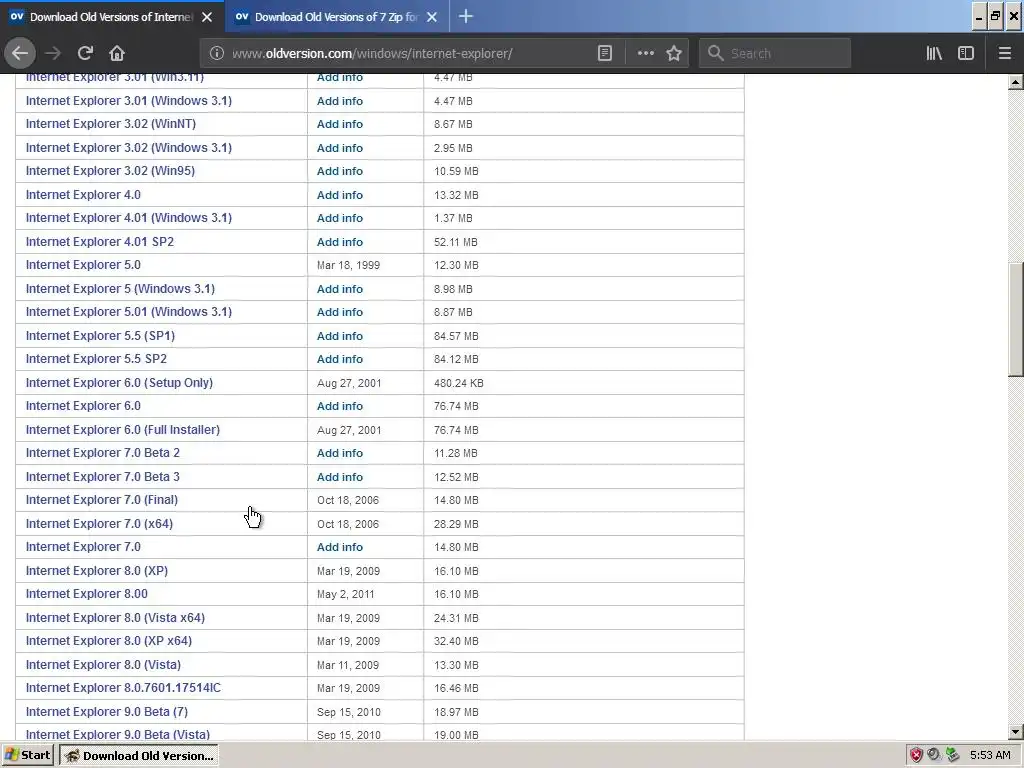This screenshot has width=1024, height=768.
Task: Open Internet Explorer 8.0 (XP x64) link
Action: [108, 641]
